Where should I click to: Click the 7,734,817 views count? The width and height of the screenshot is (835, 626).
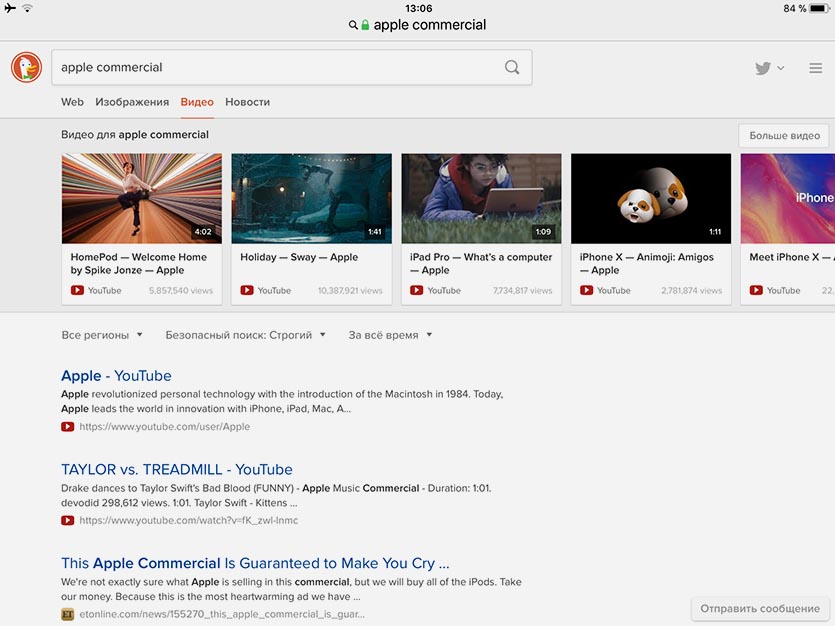(522, 291)
